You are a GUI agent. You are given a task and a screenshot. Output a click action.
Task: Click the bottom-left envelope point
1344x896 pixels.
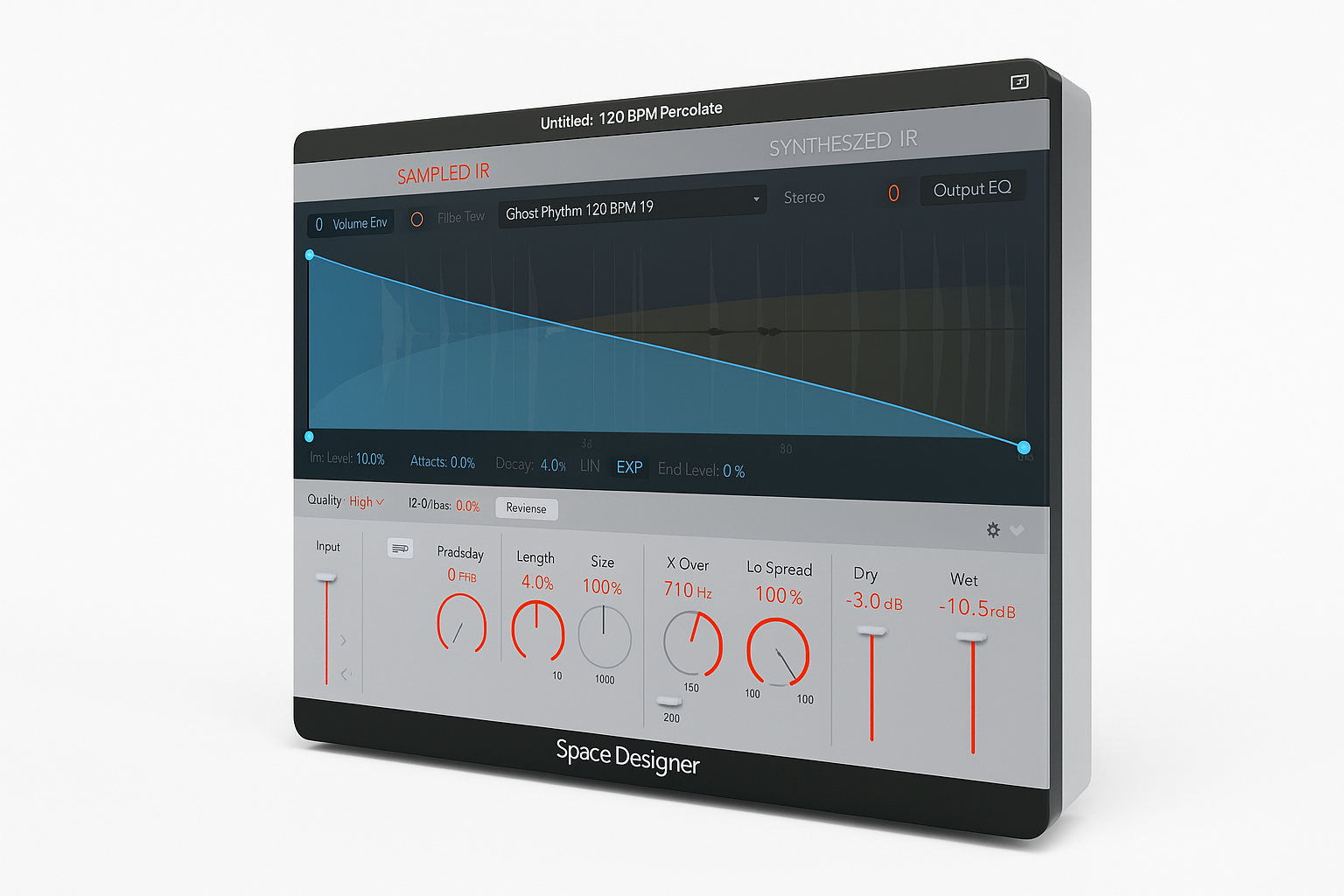coord(309,437)
